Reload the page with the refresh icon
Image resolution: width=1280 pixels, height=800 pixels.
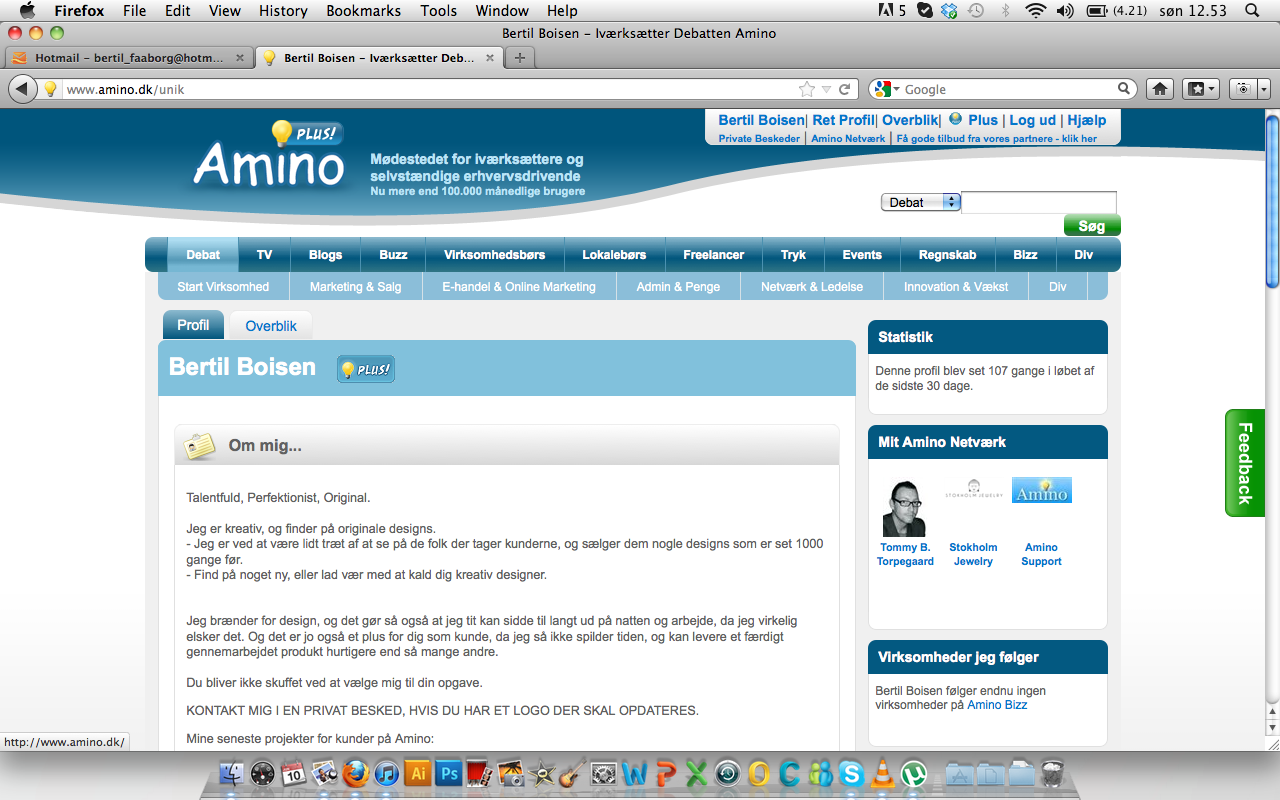(x=845, y=89)
